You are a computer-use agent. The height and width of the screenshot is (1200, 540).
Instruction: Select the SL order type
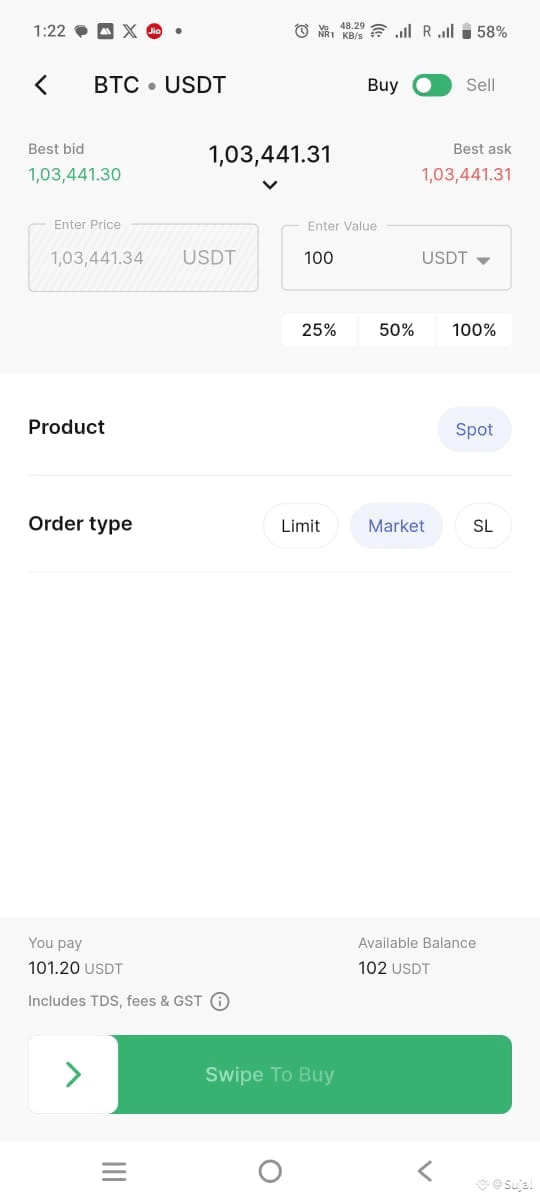click(483, 526)
